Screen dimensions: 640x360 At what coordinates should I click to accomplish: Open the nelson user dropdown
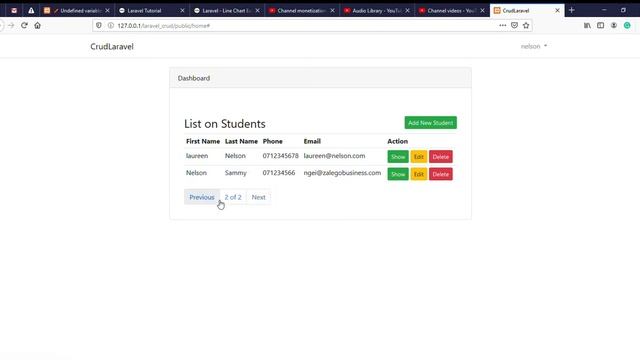[x=533, y=46]
